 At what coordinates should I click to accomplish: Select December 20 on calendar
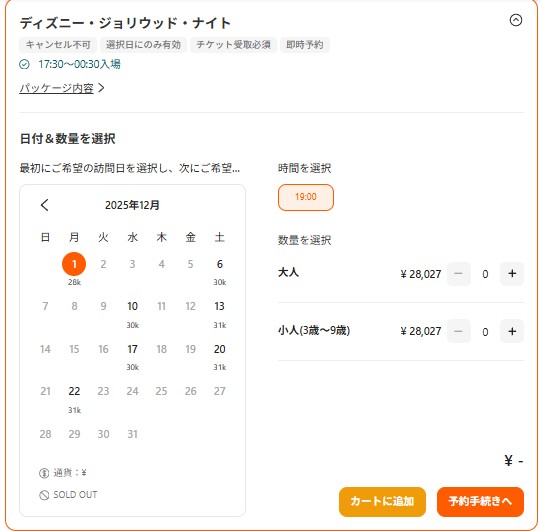(x=219, y=356)
